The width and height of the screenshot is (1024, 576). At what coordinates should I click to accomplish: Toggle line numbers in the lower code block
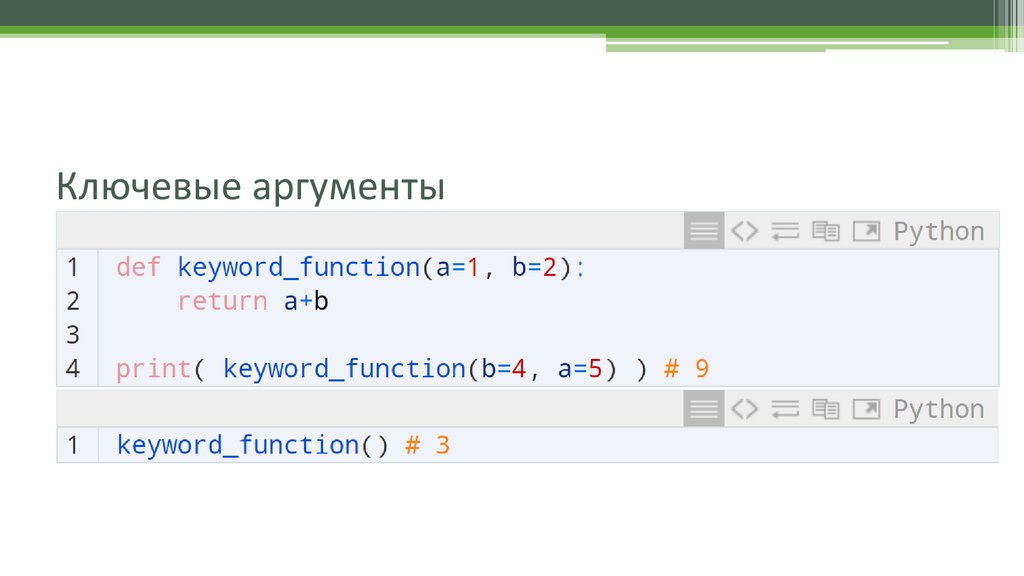click(704, 409)
